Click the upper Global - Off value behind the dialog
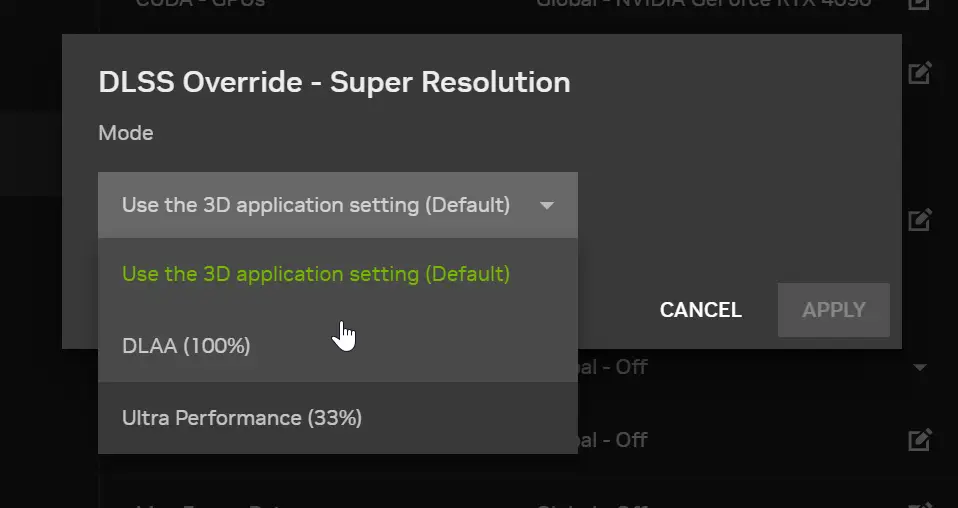The width and height of the screenshot is (958, 508). tap(612, 367)
